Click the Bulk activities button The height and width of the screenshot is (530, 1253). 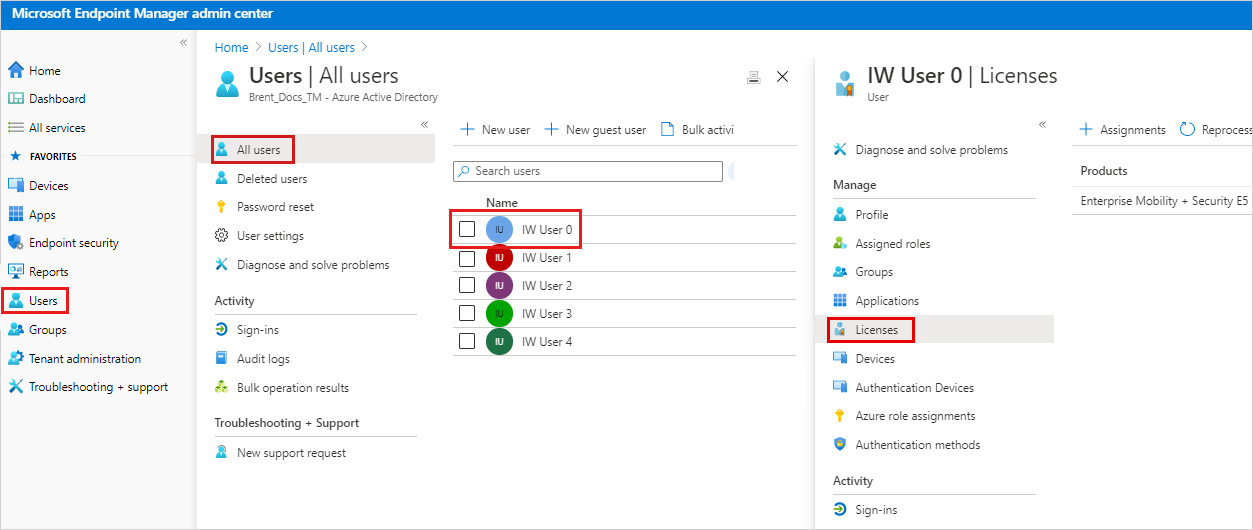tap(697, 130)
